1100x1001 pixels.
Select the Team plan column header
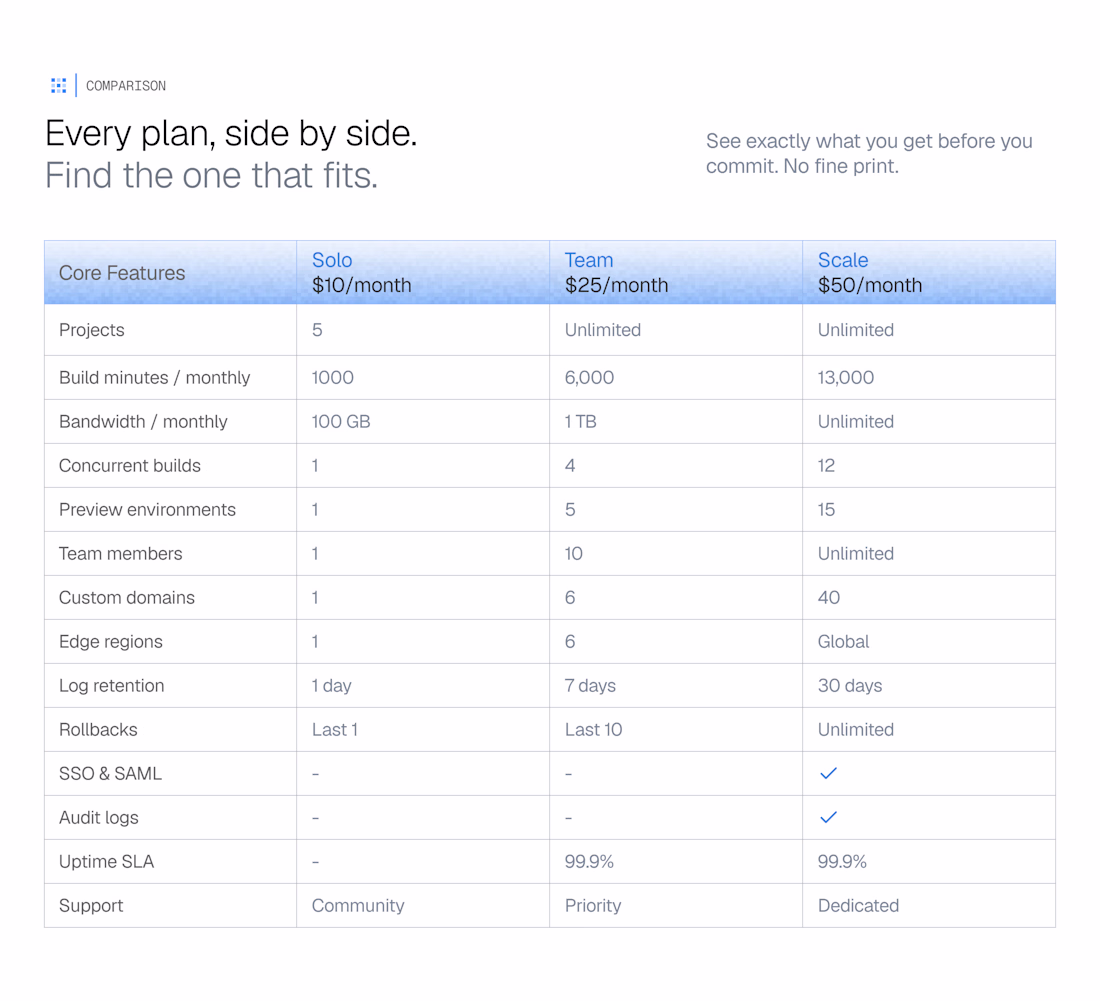click(676, 272)
